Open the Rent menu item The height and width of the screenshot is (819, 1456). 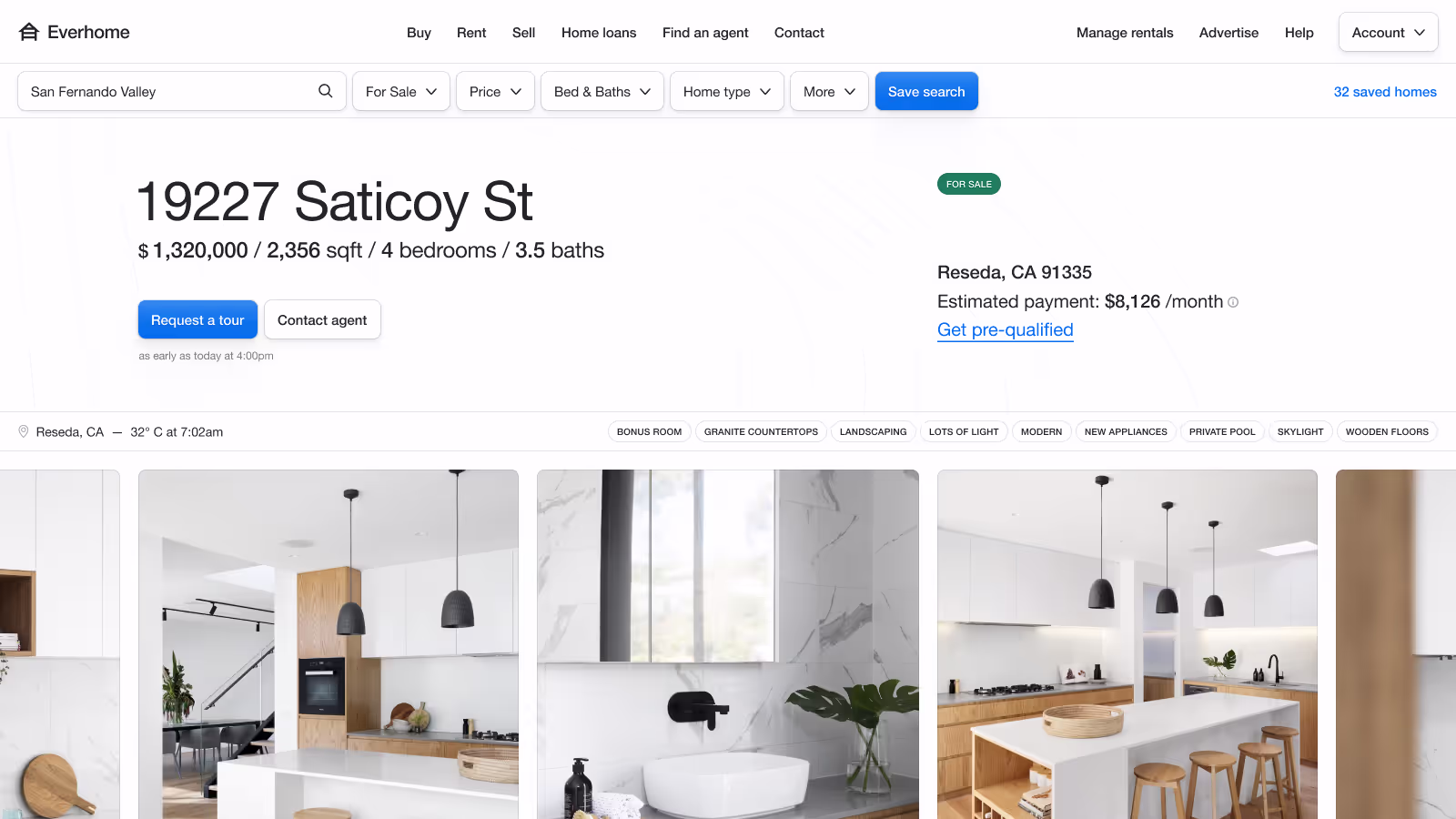(471, 33)
